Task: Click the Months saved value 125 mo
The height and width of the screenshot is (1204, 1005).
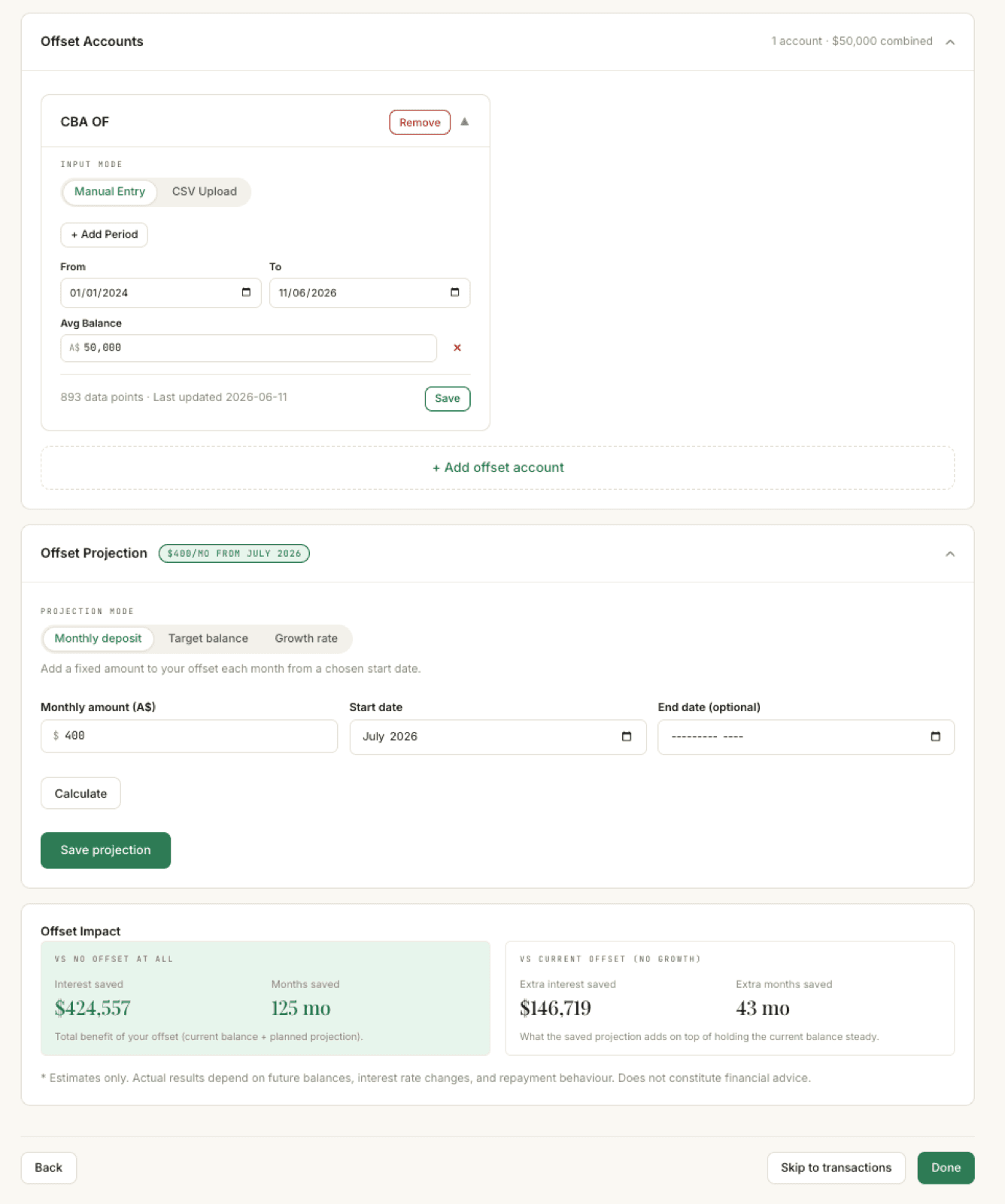Action: 301,1008
